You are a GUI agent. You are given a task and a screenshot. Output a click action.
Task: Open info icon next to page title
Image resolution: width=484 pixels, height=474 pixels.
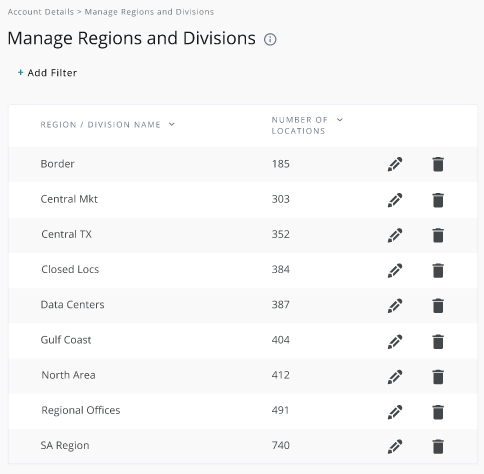tap(270, 39)
